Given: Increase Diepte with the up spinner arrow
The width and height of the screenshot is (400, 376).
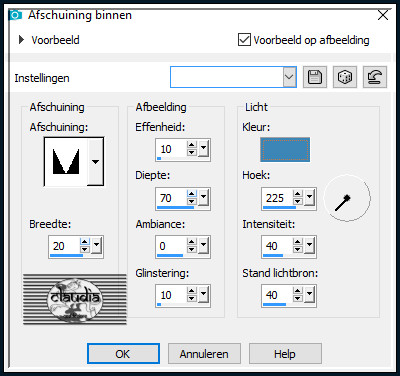Looking at the screenshot, I should pos(192,194).
